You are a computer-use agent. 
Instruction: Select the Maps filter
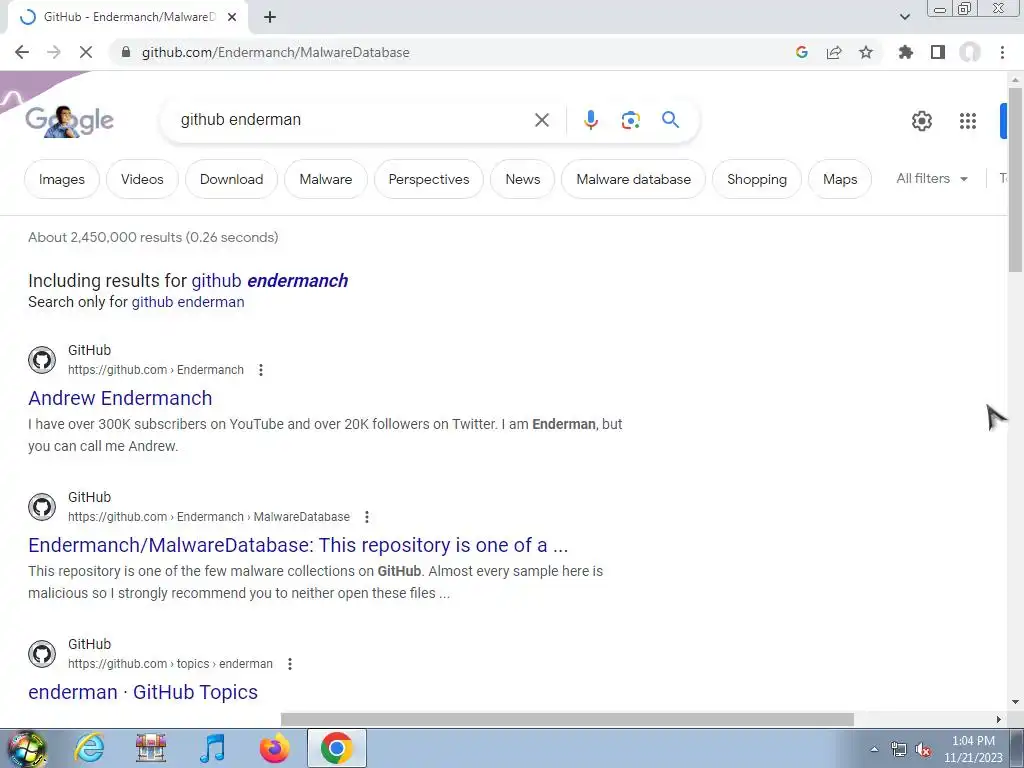840,179
